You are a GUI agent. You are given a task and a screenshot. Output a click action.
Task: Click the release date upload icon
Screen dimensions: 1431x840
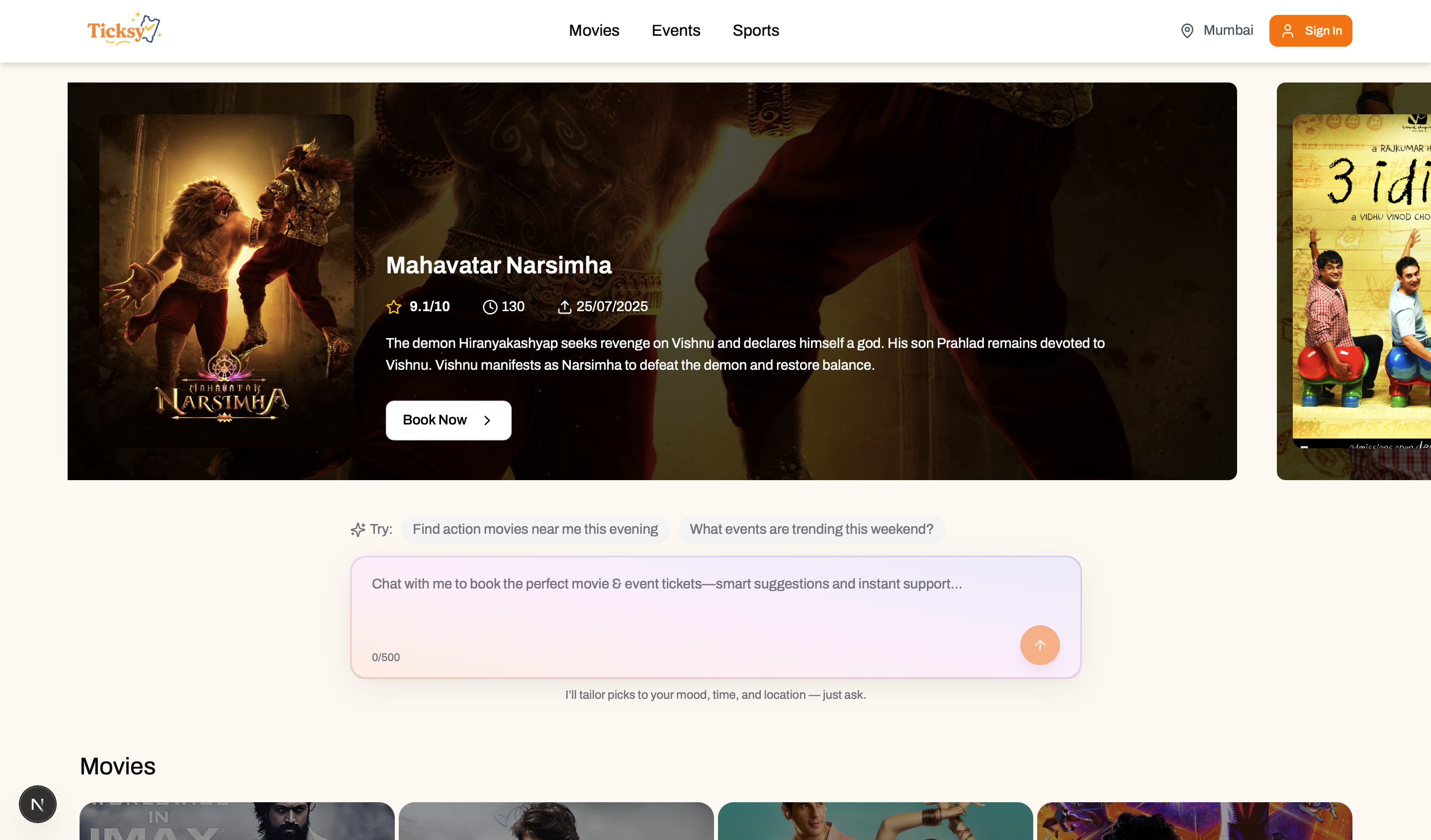point(564,307)
